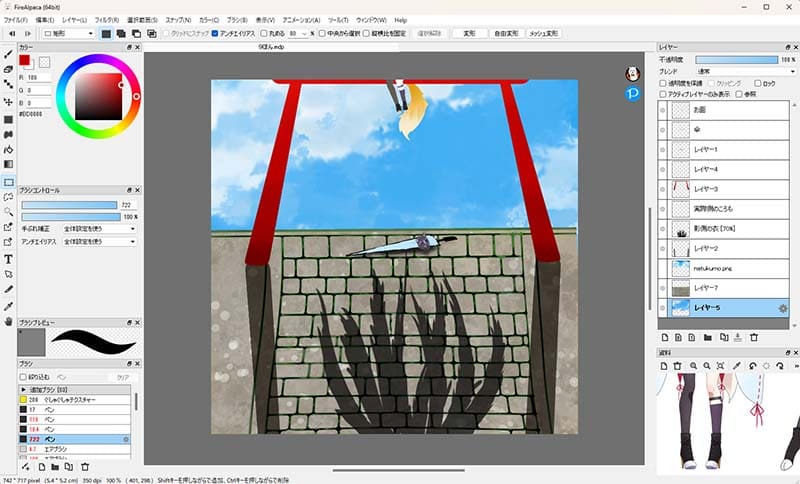Open the フィルタ(R) menu
The image size is (800, 484).
(107, 20)
